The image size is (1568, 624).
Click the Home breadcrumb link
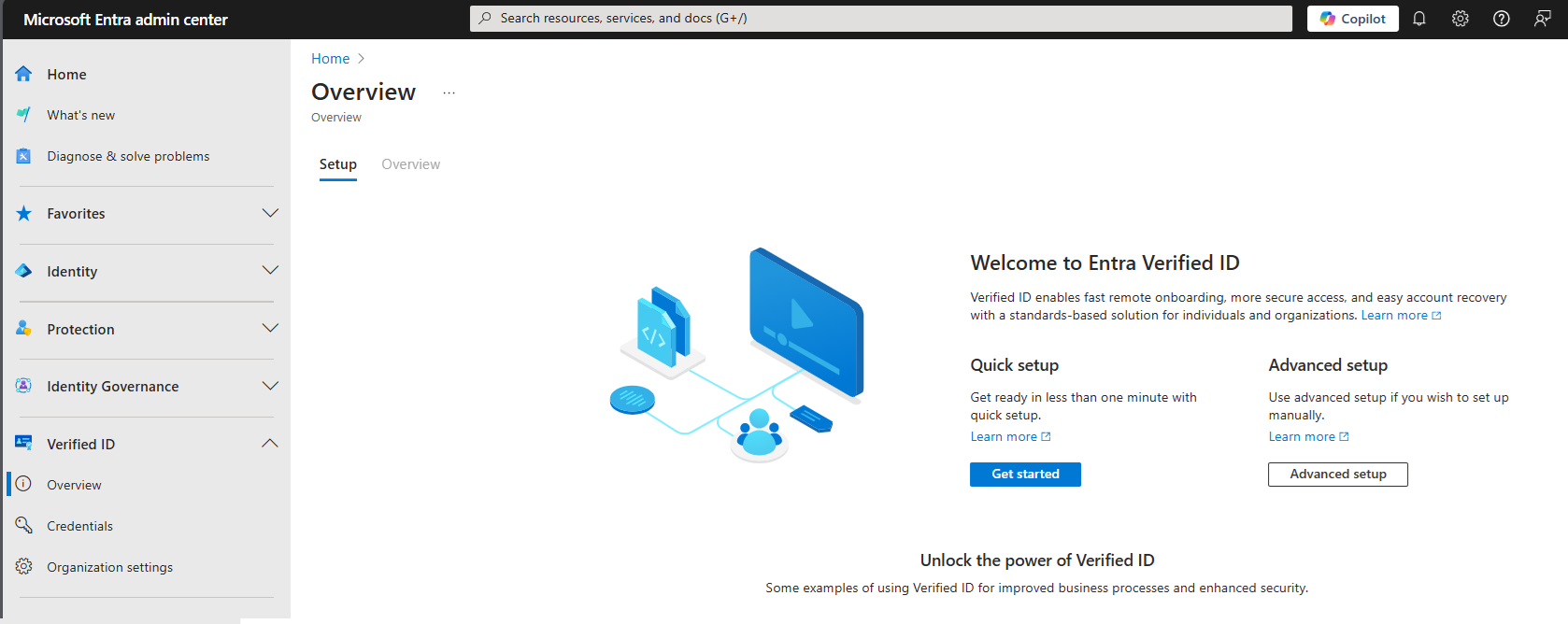click(x=331, y=59)
